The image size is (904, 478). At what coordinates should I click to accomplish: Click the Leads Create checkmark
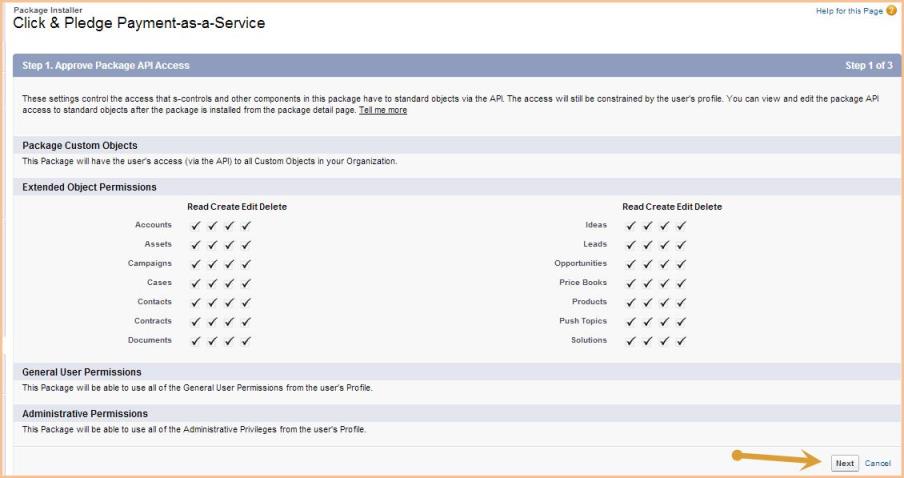(648, 244)
